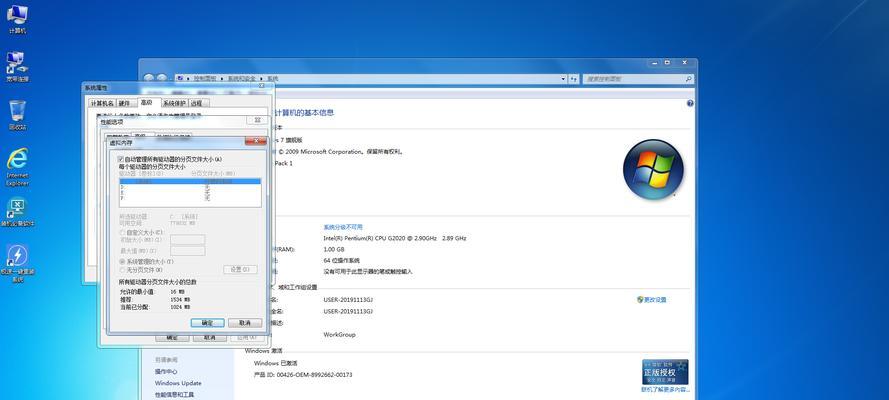889x400 pixels.
Task: Switch to the 系统保护 tab in 系统属性
Action: 173,103
